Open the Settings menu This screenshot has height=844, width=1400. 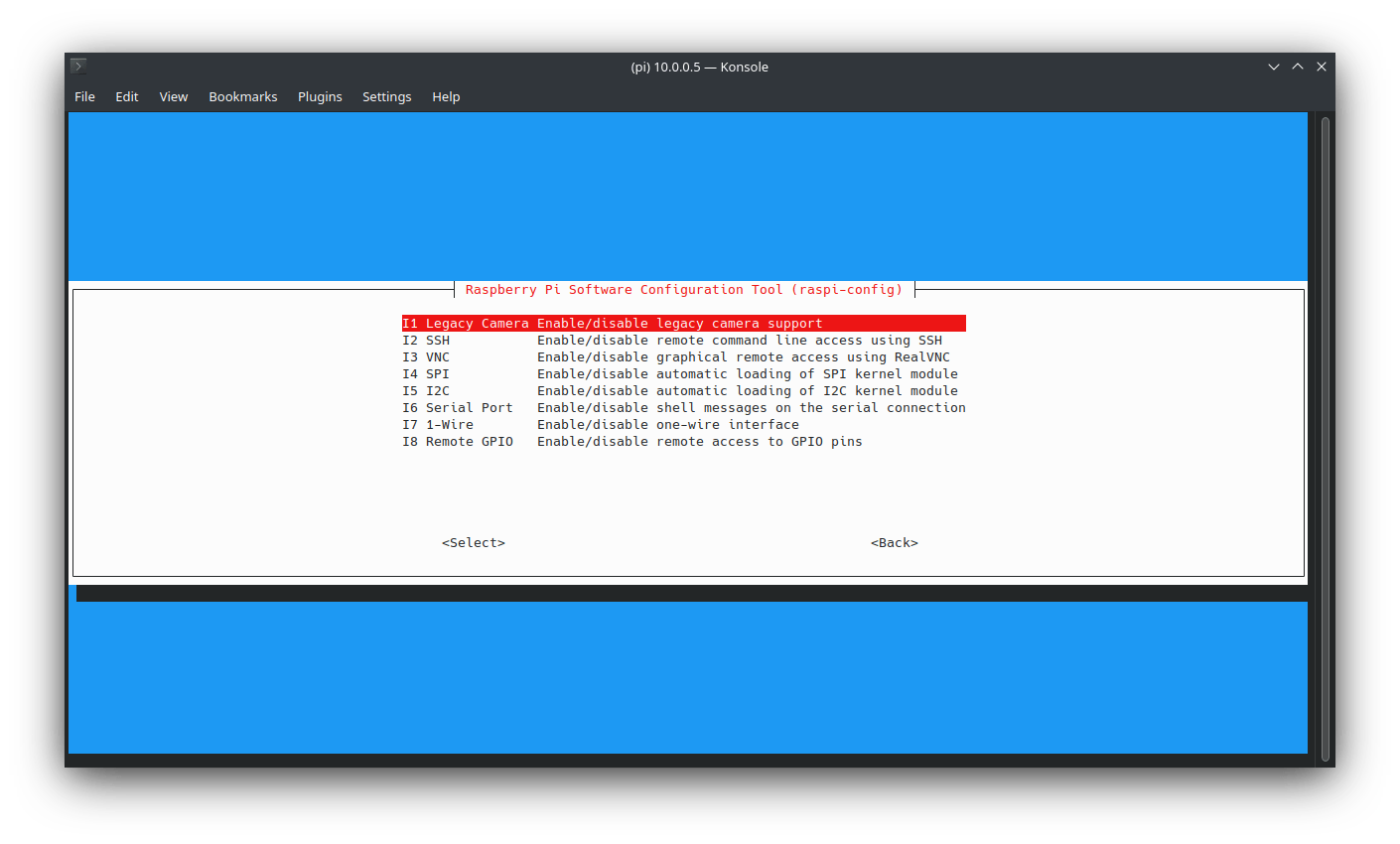click(x=386, y=96)
